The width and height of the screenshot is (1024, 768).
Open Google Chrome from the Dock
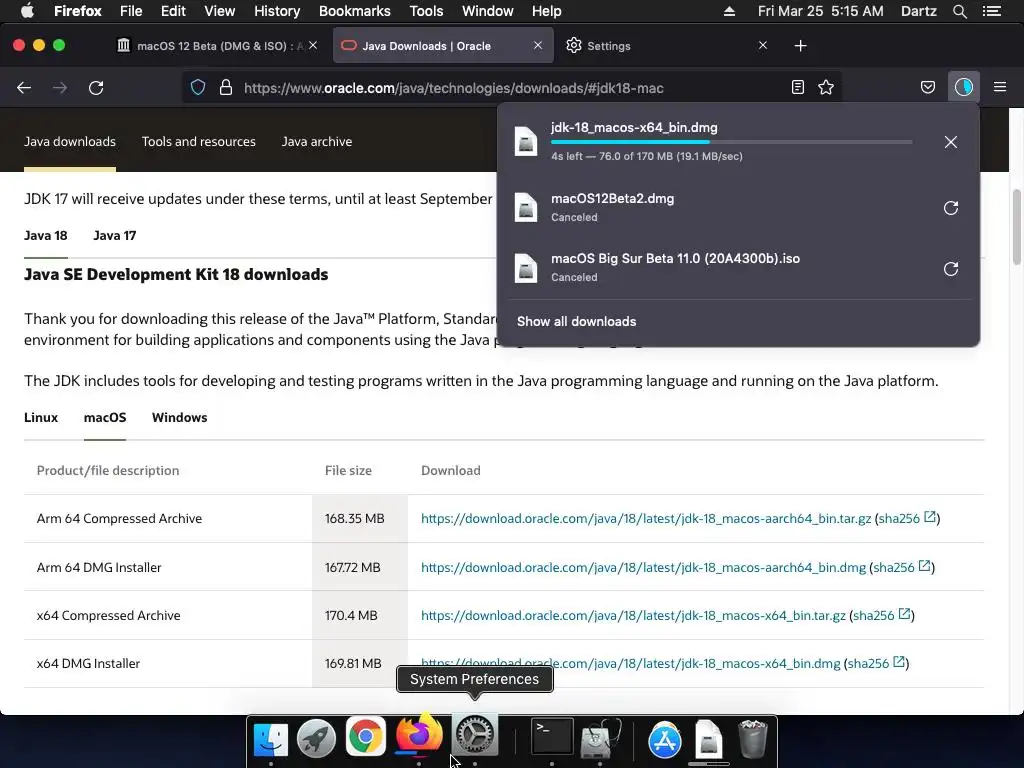(x=365, y=737)
